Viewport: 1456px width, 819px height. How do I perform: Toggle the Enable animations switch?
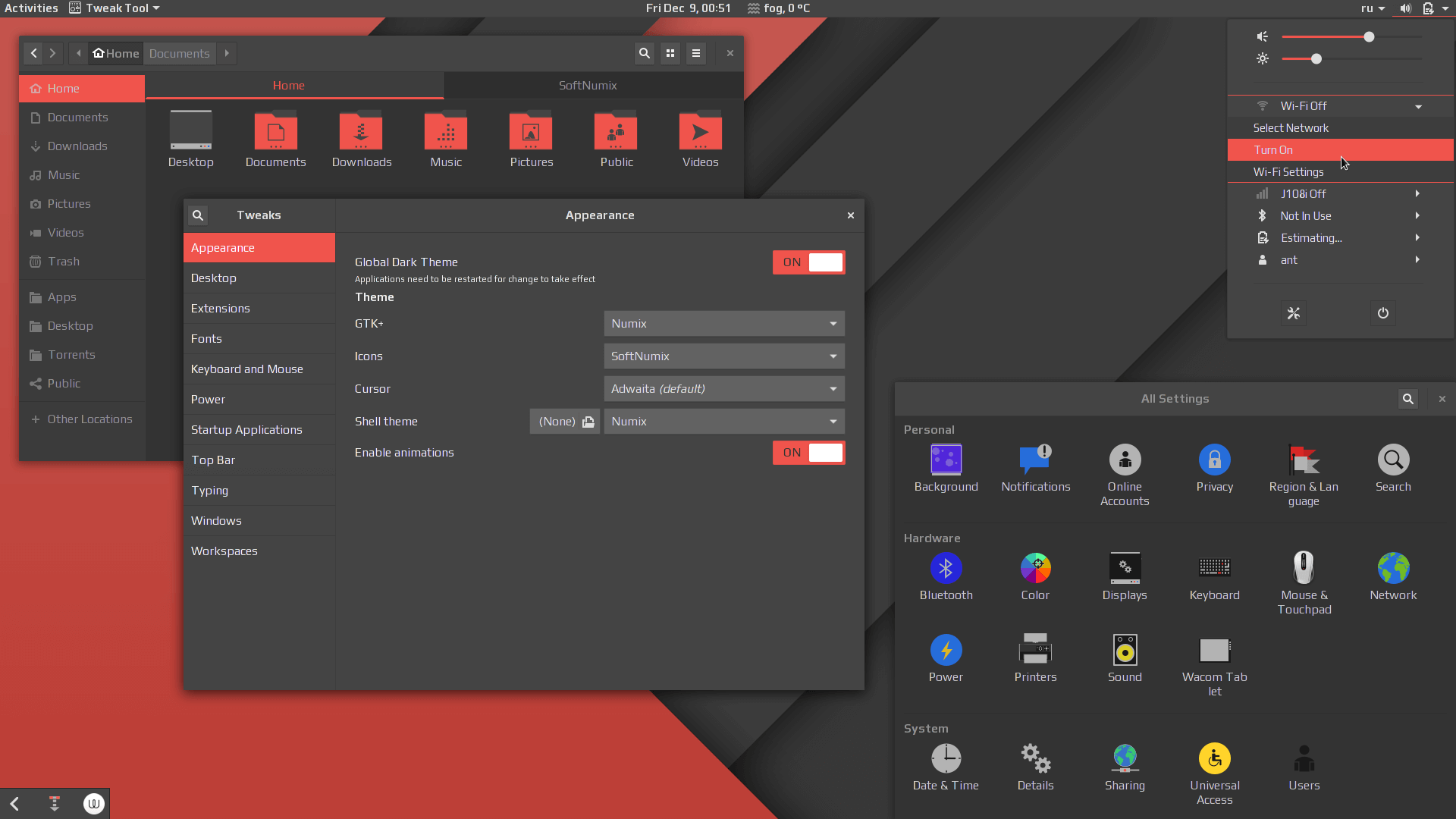[x=808, y=453]
